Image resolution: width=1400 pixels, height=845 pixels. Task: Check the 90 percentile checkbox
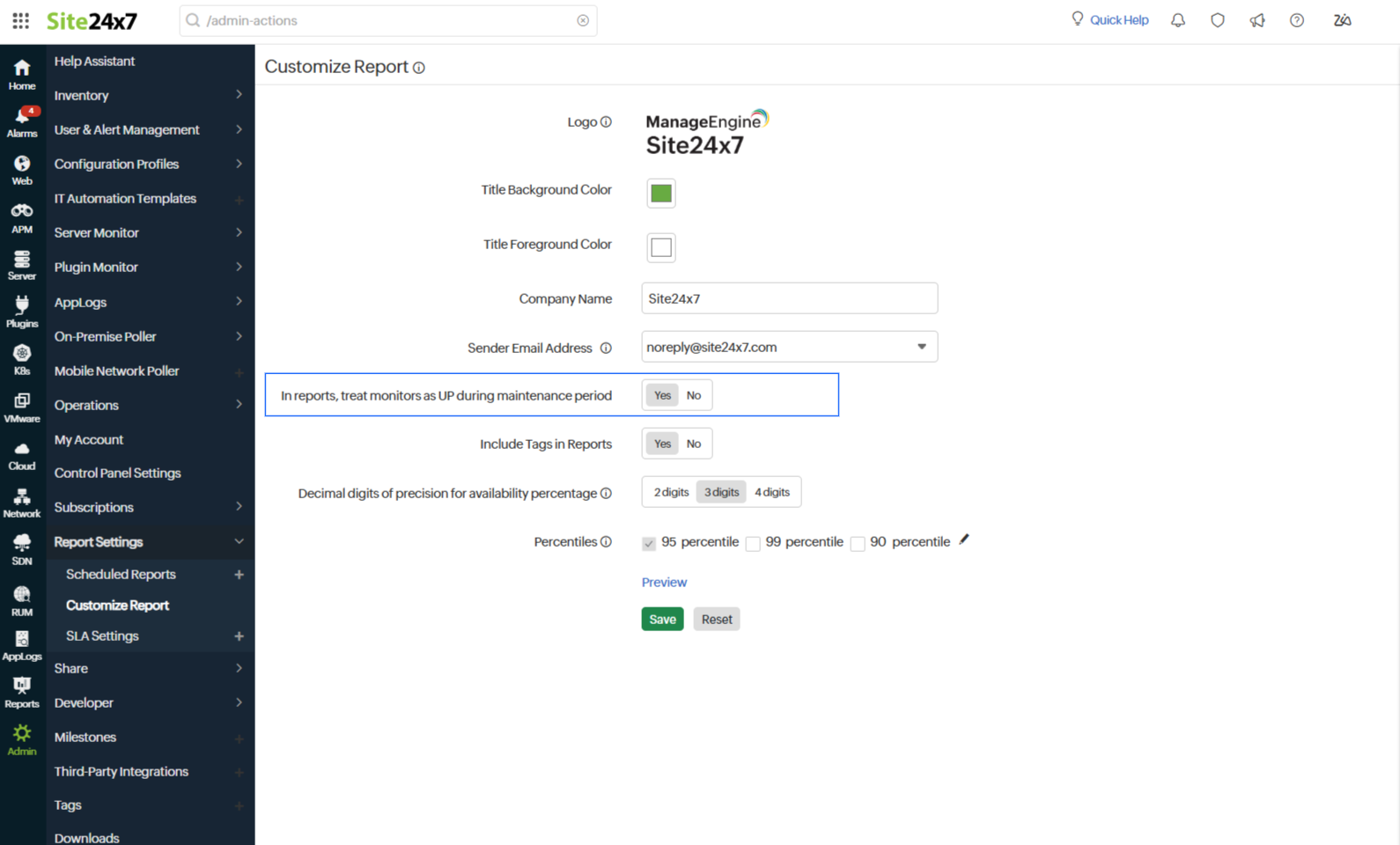click(x=858, y=544)
